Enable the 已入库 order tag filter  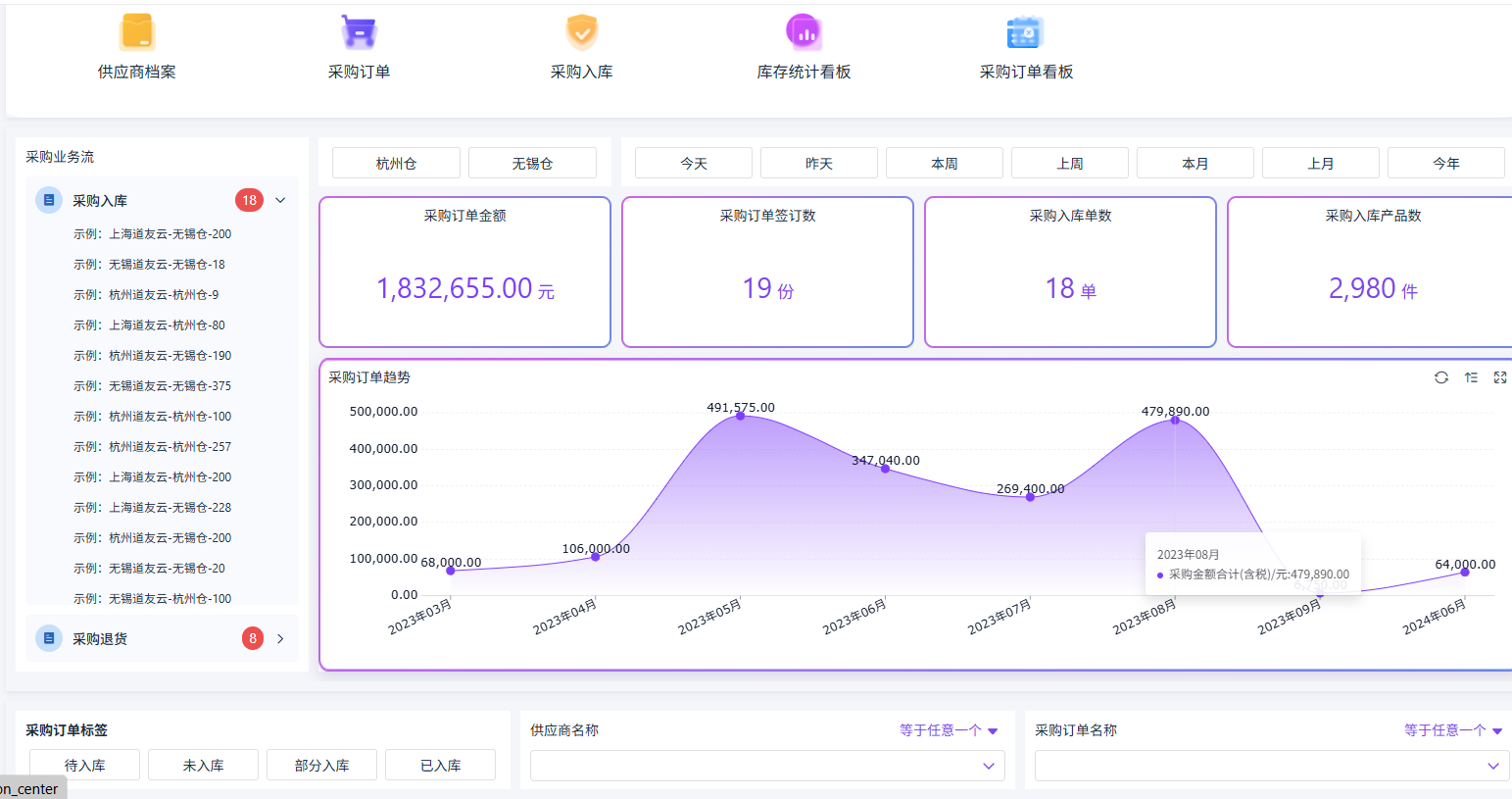click(440, 765)
